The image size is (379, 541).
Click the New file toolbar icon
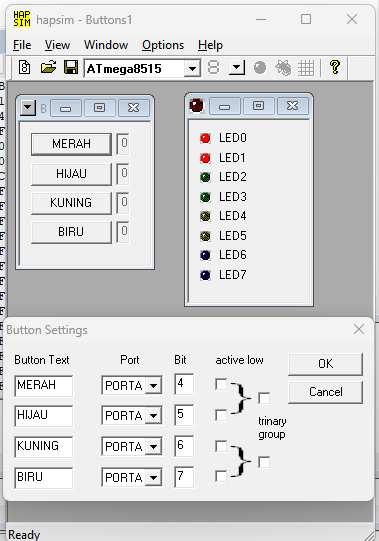pyautogui.click(x=25, y=67)
